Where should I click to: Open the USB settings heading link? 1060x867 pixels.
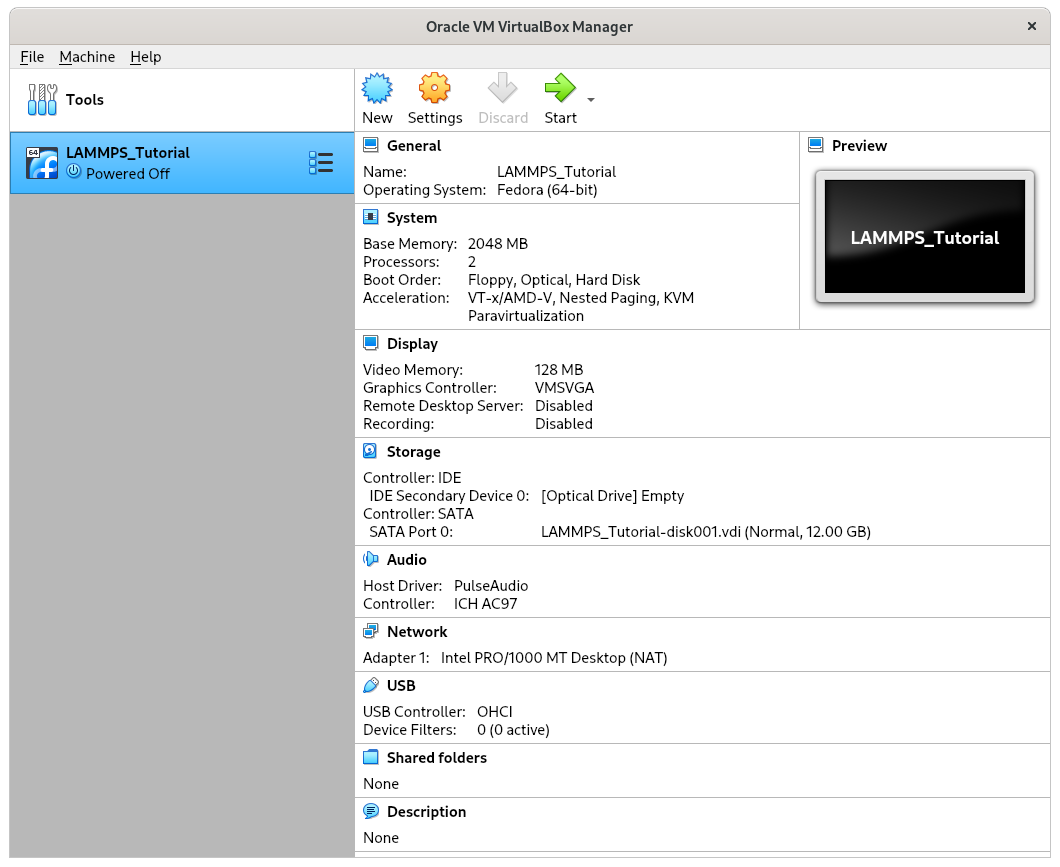401,686
